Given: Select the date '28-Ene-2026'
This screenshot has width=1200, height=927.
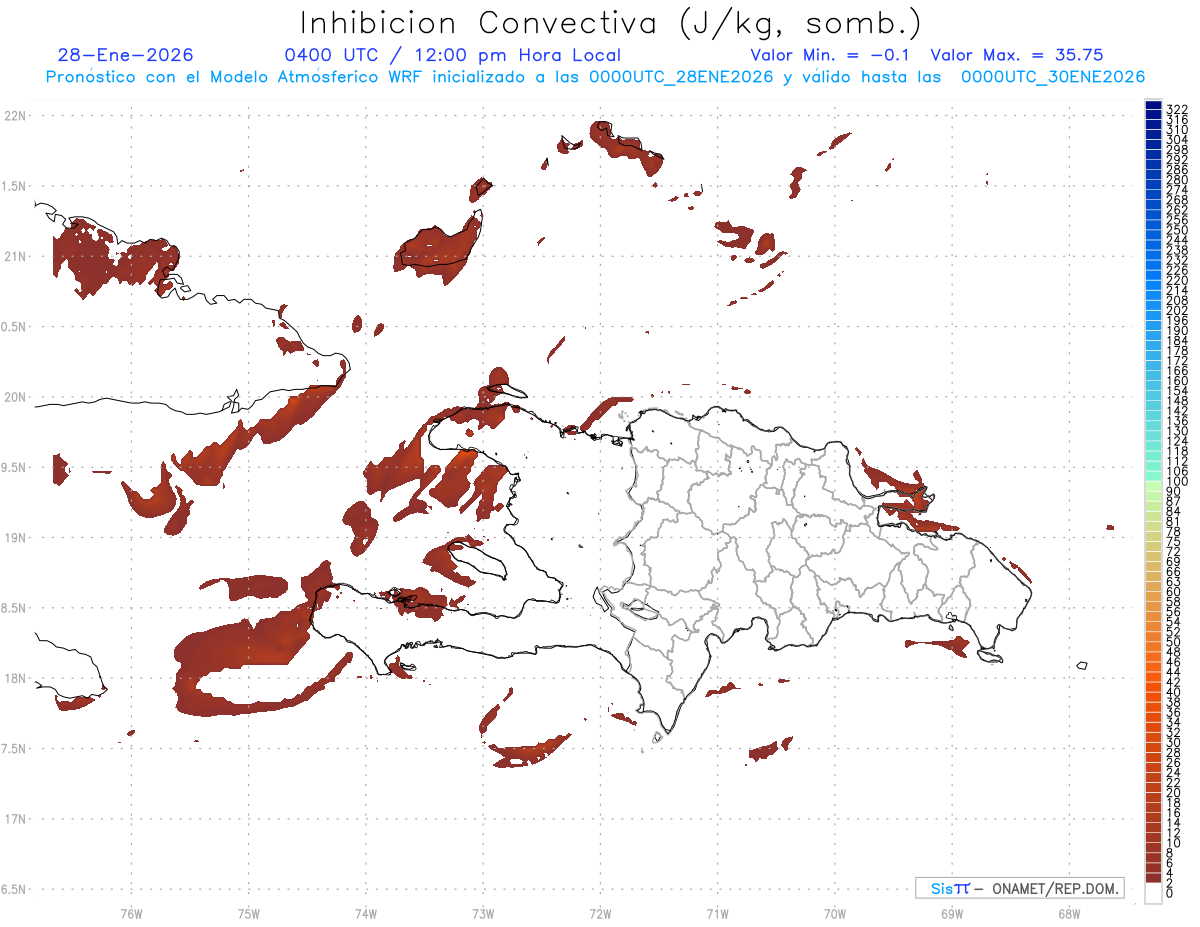Looking at the screenshot, I should pyautogui.click(x=126, y=56).
